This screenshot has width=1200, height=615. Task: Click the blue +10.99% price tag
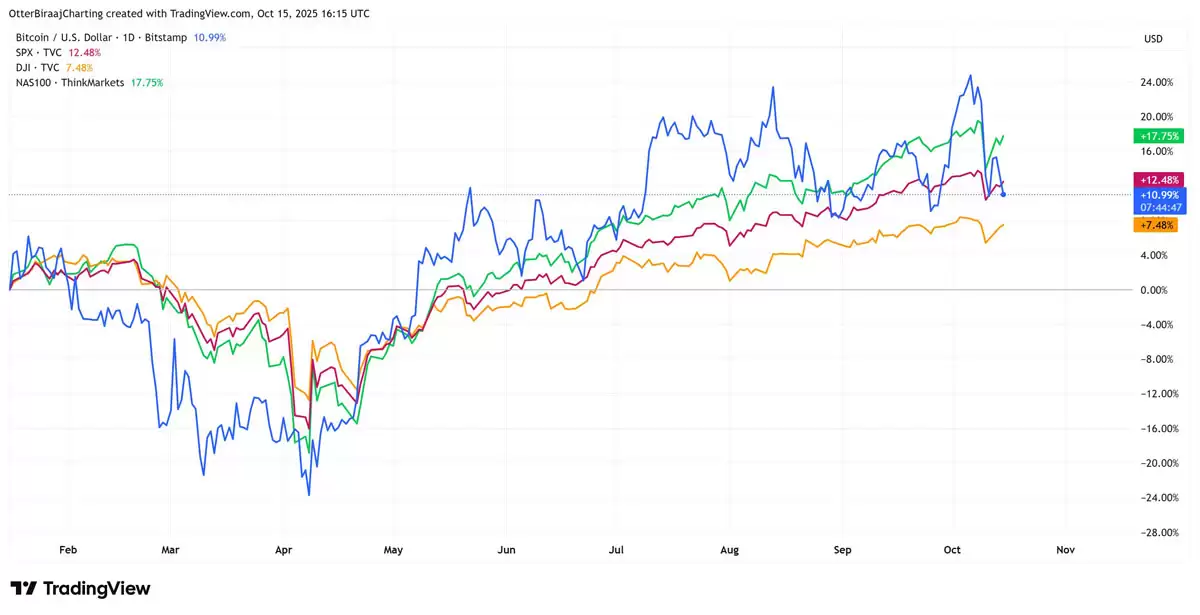(x=1157, y=194)
